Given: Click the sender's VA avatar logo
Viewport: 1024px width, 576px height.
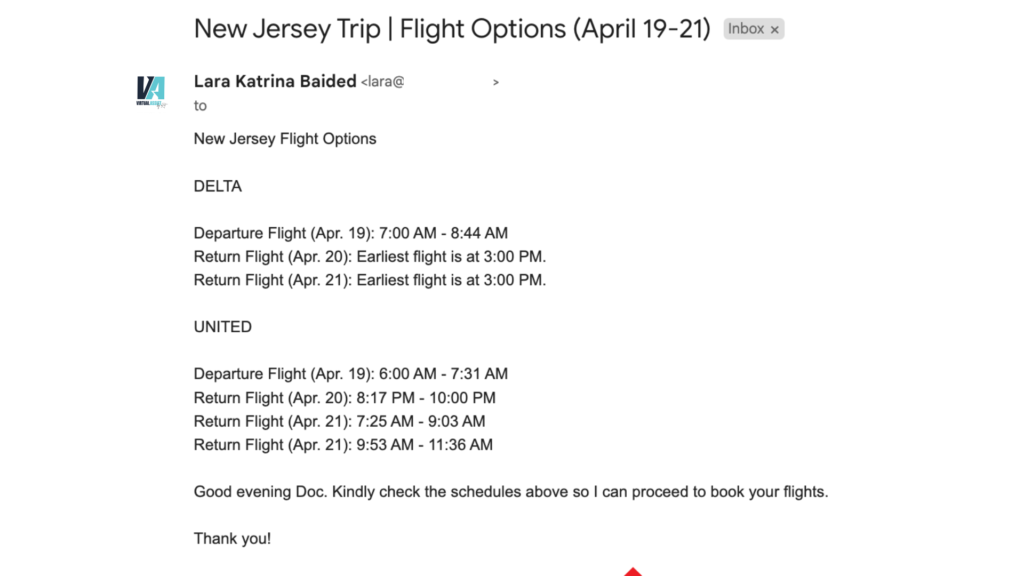Looking at the screenshot, I should pos(150,91).
